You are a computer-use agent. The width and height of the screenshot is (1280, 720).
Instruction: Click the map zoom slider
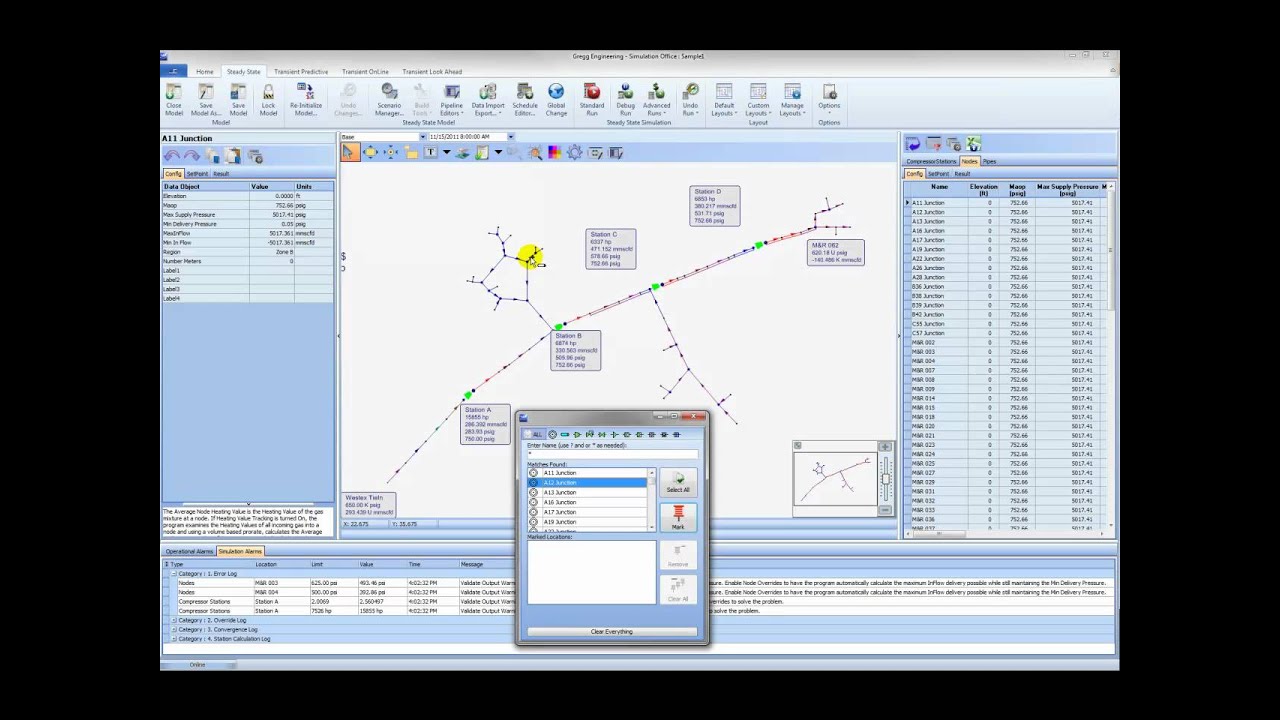(x=885, y=478)
